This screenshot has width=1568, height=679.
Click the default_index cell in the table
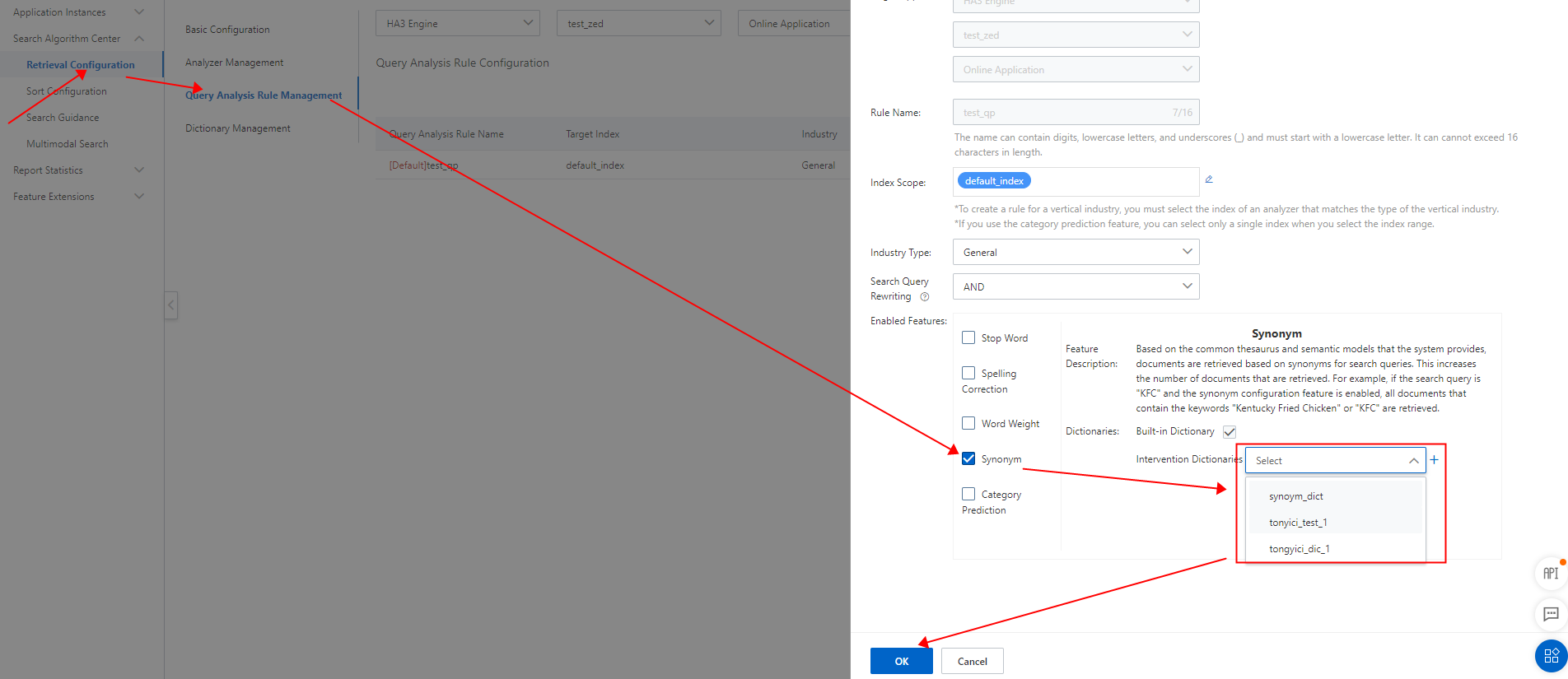595,165
